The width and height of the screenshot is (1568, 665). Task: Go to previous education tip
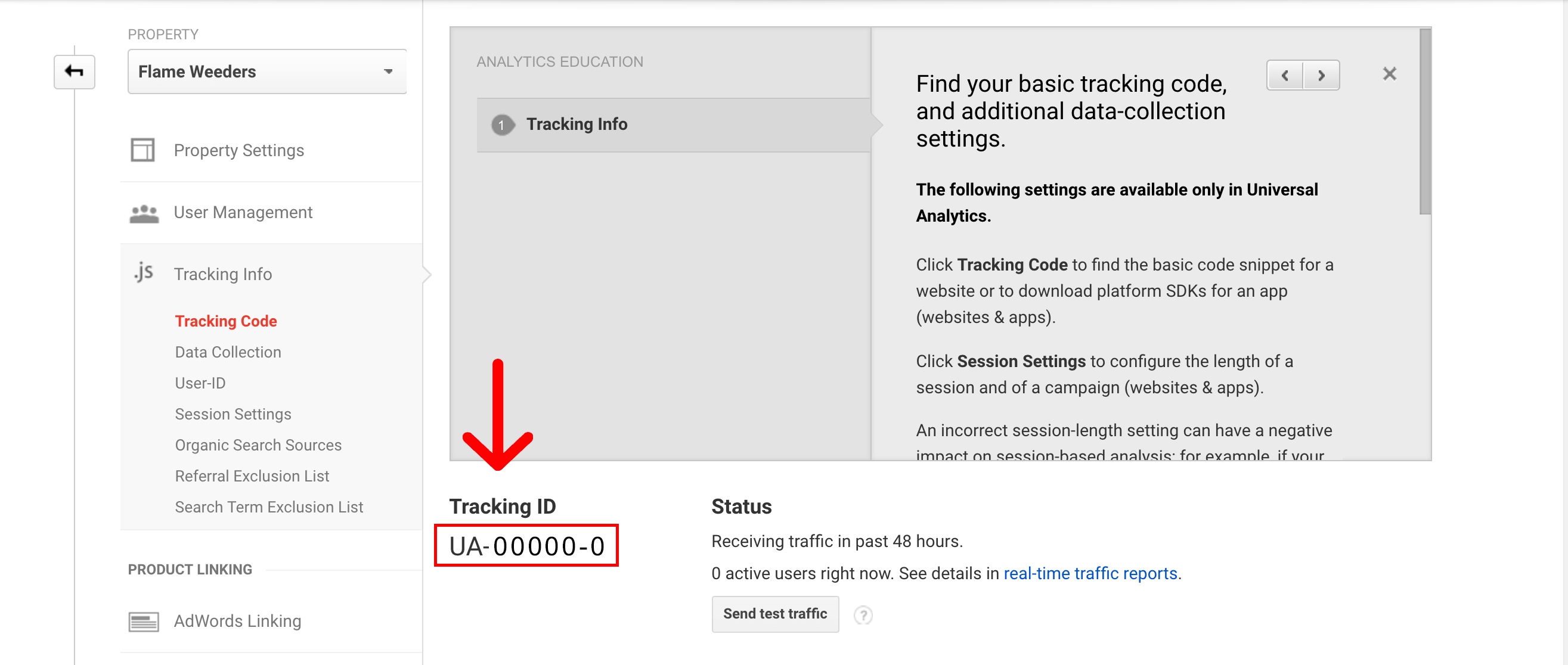pyautogui.click(x=1284, y=76)
